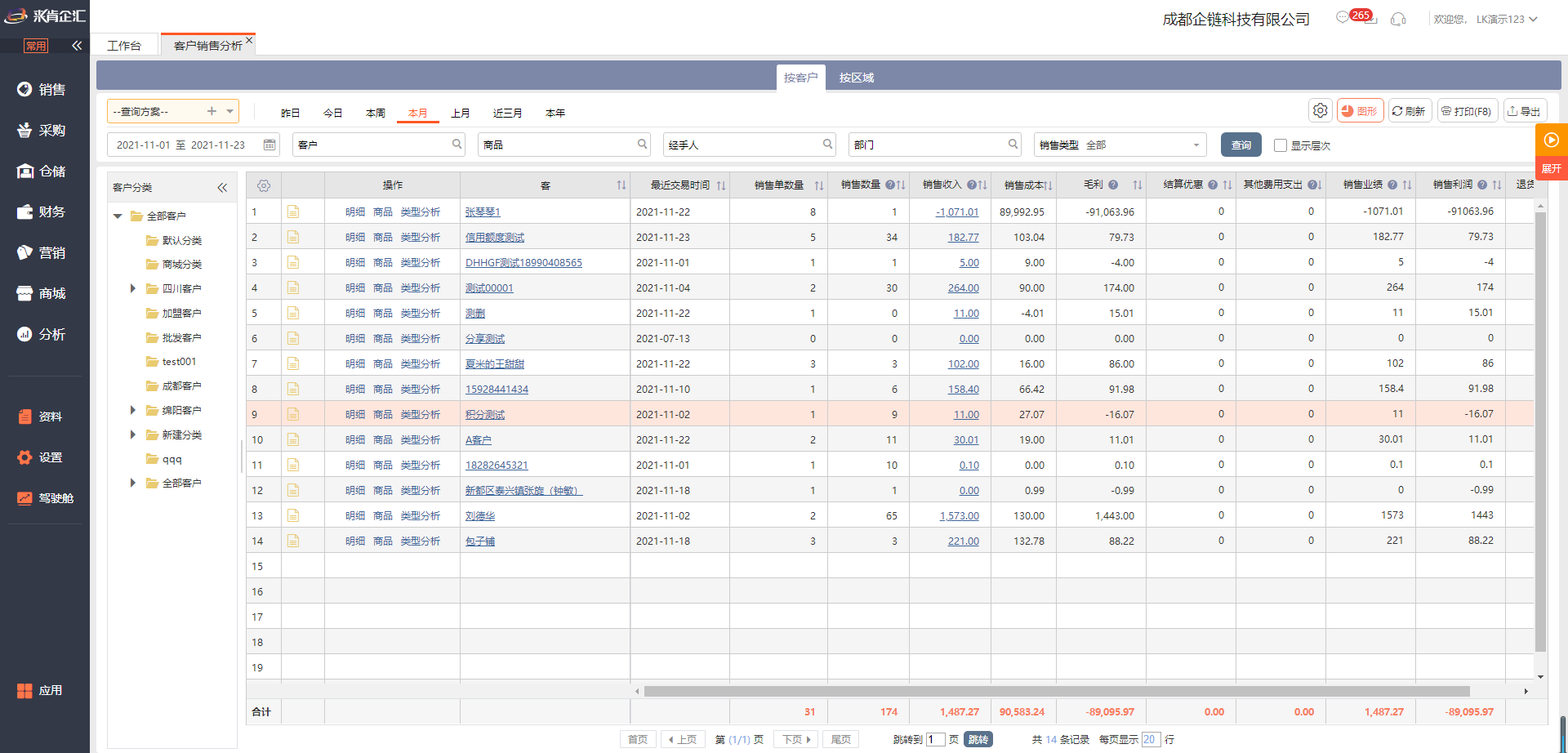Switch to the 按客户 tab
This screenshot has height=753, width=1568.
point(800,78)
